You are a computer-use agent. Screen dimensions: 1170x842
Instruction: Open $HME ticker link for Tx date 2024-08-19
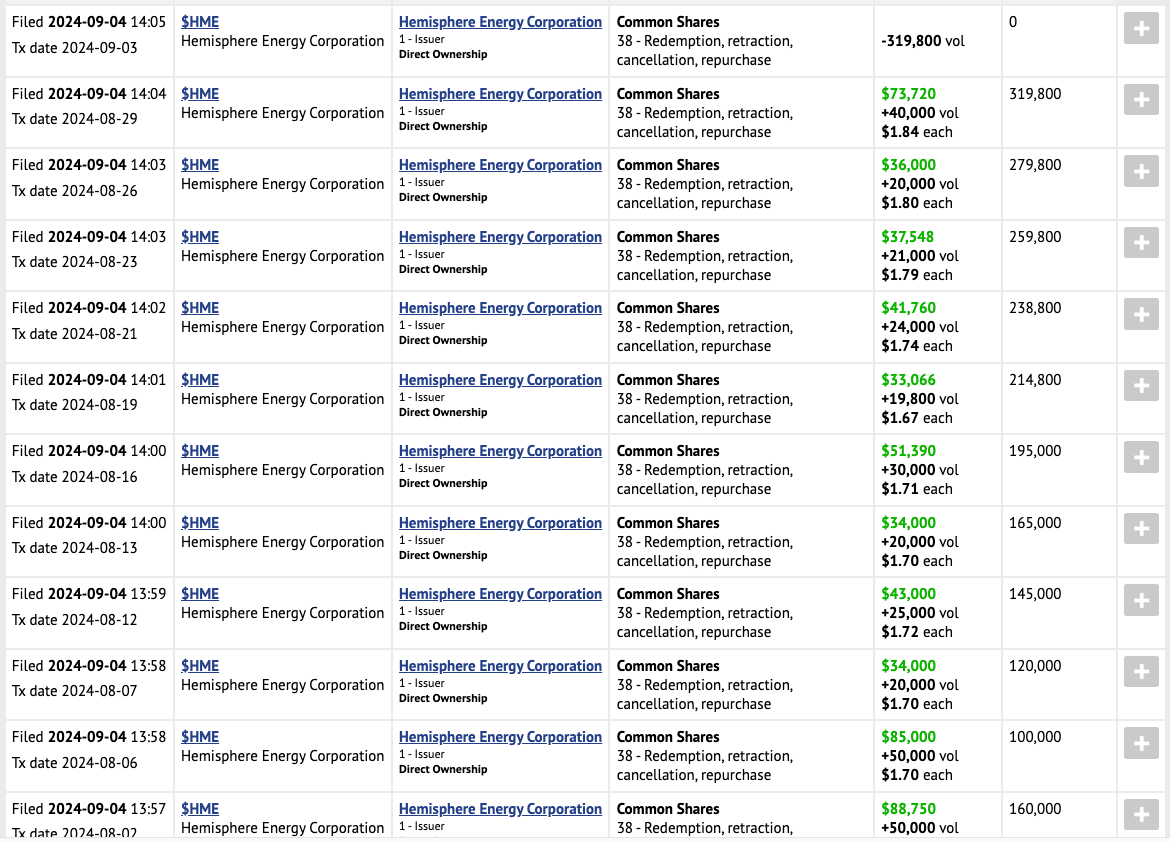pyautogui.click(x=200, y=380)
